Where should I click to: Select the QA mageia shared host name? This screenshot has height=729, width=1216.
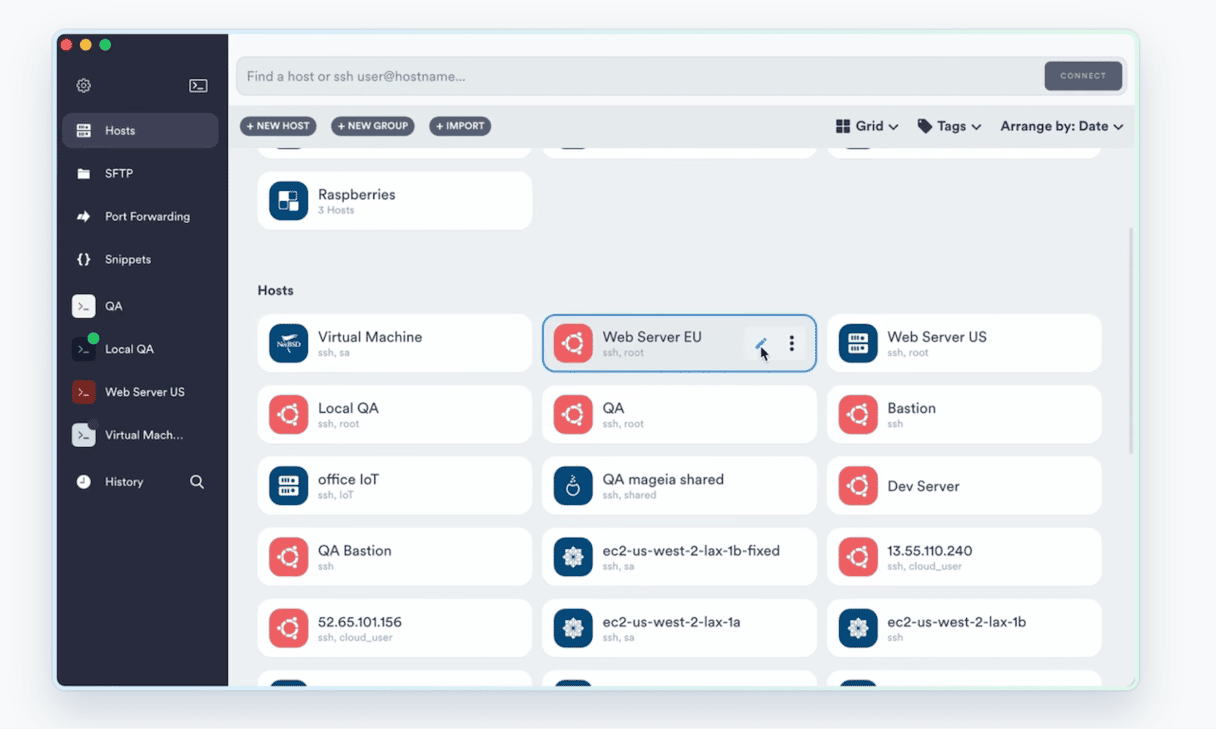663,480
